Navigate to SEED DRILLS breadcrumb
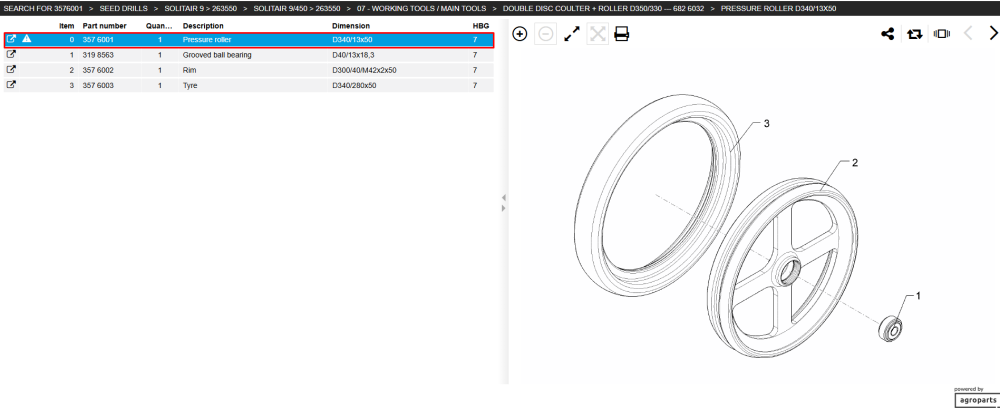 tap(123, 8)
